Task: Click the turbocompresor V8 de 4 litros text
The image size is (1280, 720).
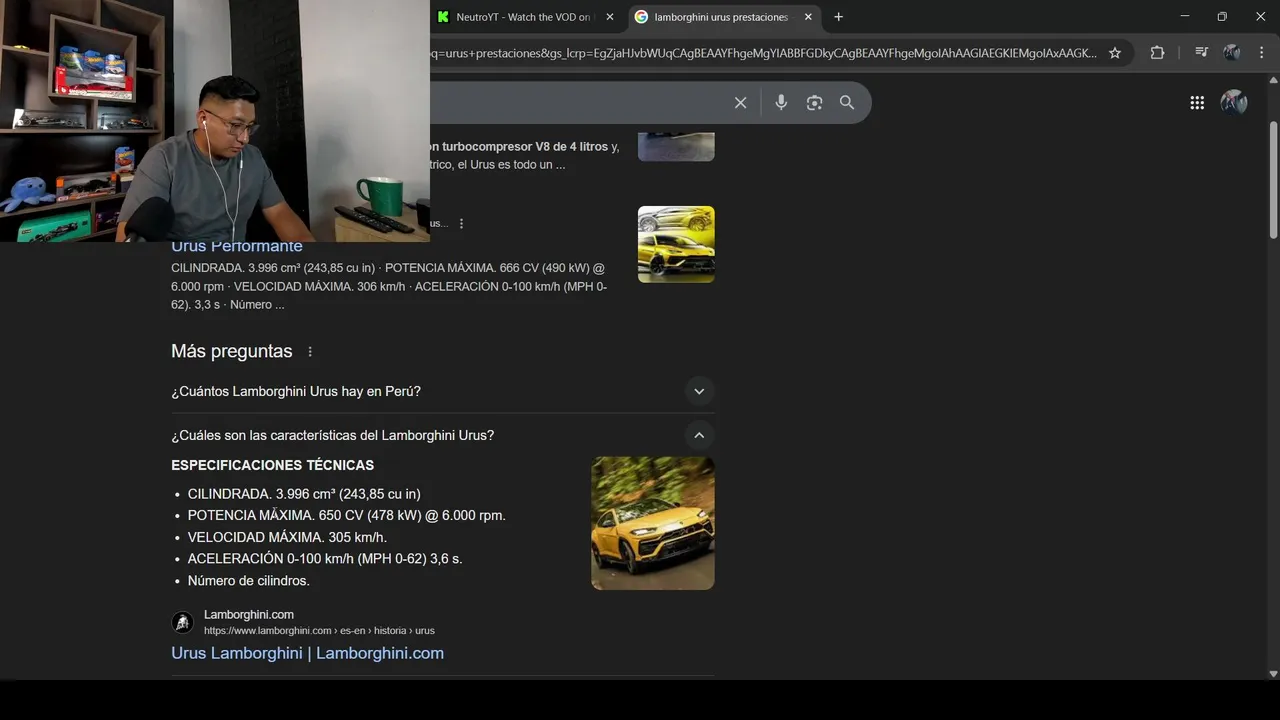Action: pos(524,147)
